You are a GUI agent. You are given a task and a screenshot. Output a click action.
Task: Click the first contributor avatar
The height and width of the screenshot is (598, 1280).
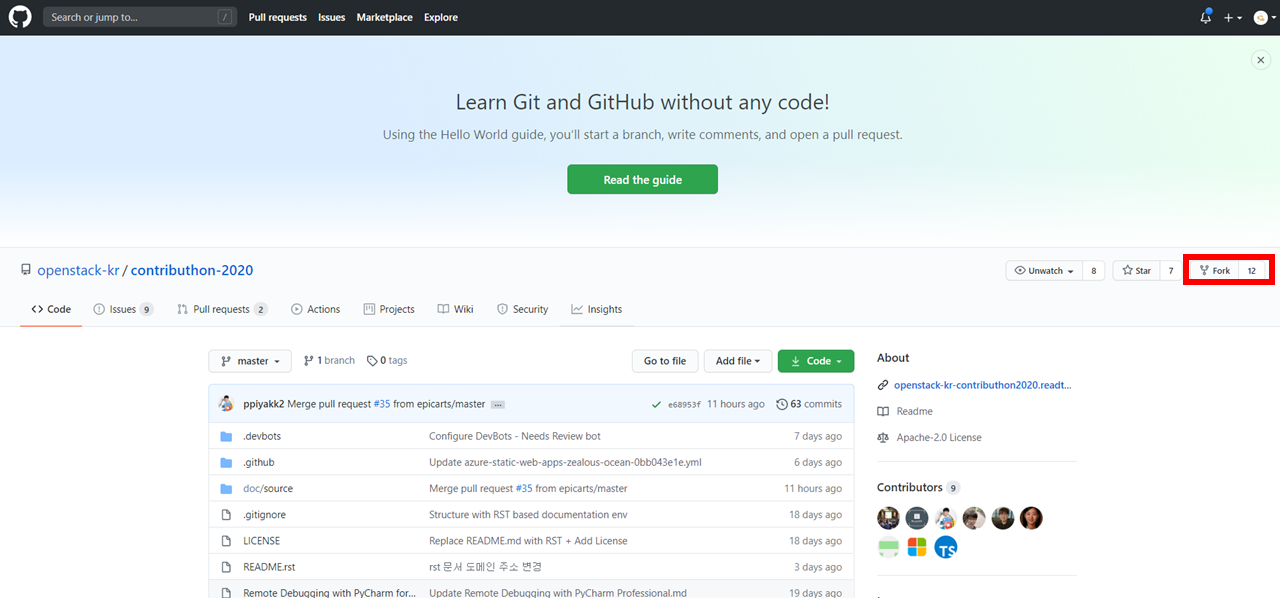click(x=888, y=518)
